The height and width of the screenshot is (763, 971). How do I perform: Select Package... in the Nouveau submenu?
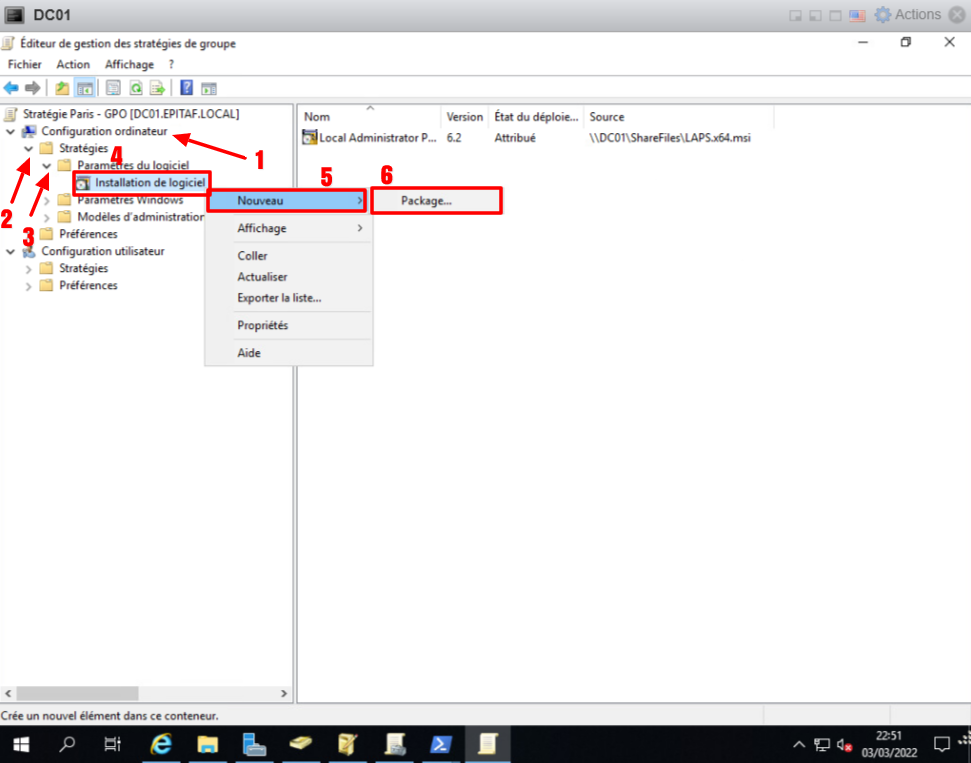[x=435, y=201]
